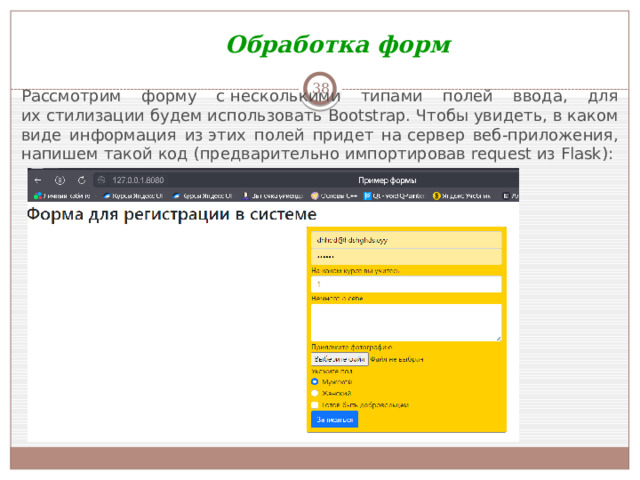The width and height of the screenshot is (640, 480).
Task: Click the site info icon before 127.0.0.1:8080
Action: [102, 180]
